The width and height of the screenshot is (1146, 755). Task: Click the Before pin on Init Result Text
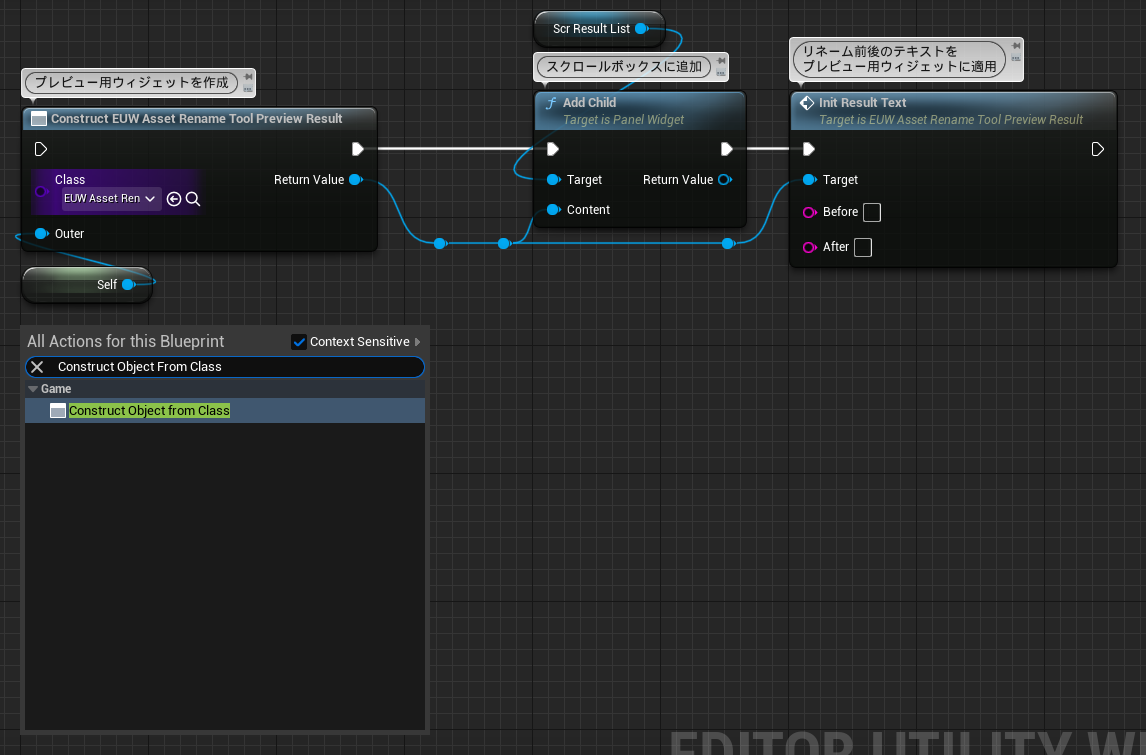(809, 212)
